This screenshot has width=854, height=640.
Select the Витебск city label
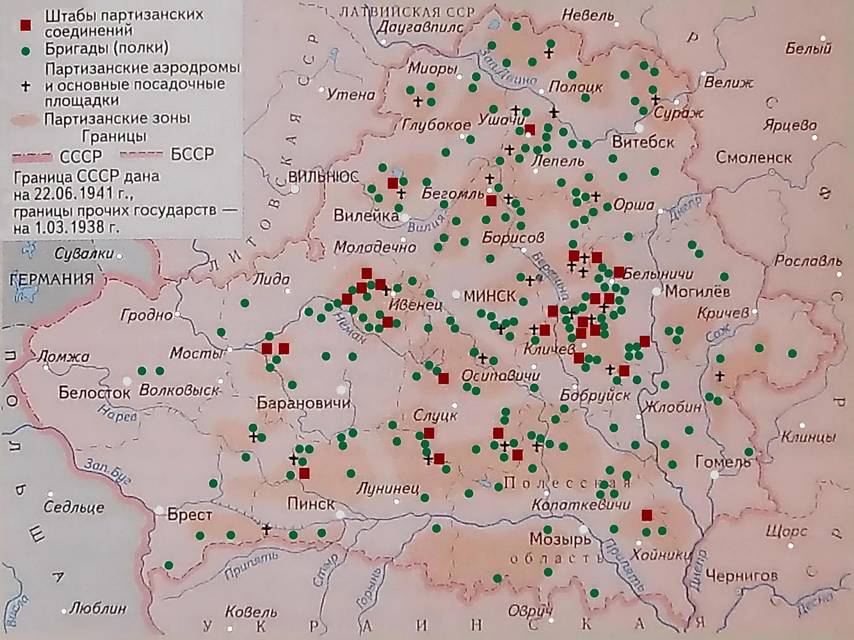click(x=641, y=142)
